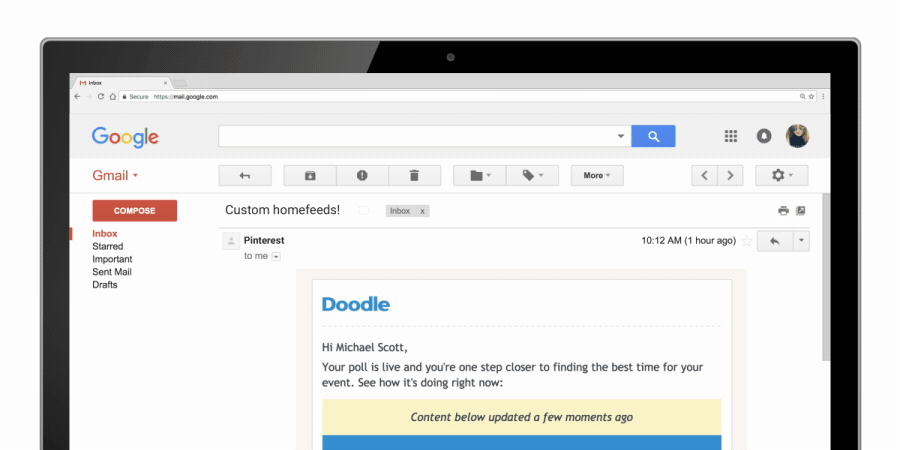Toggle the importance marker beside the subject

click(364, 211)
